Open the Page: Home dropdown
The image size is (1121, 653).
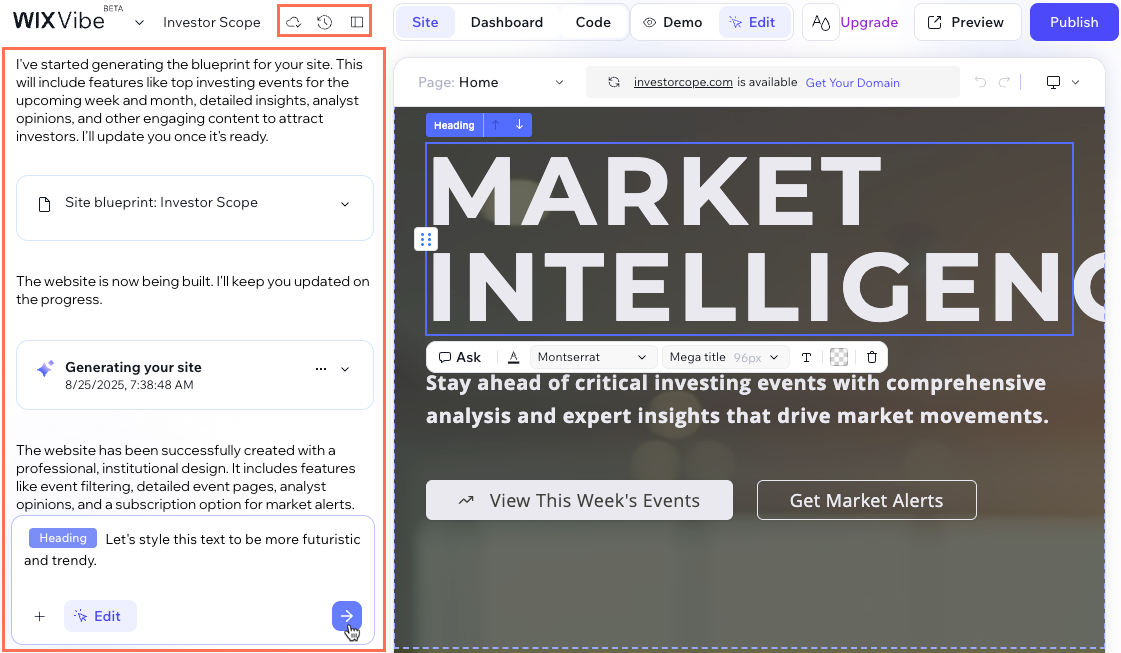pos(487,82)
